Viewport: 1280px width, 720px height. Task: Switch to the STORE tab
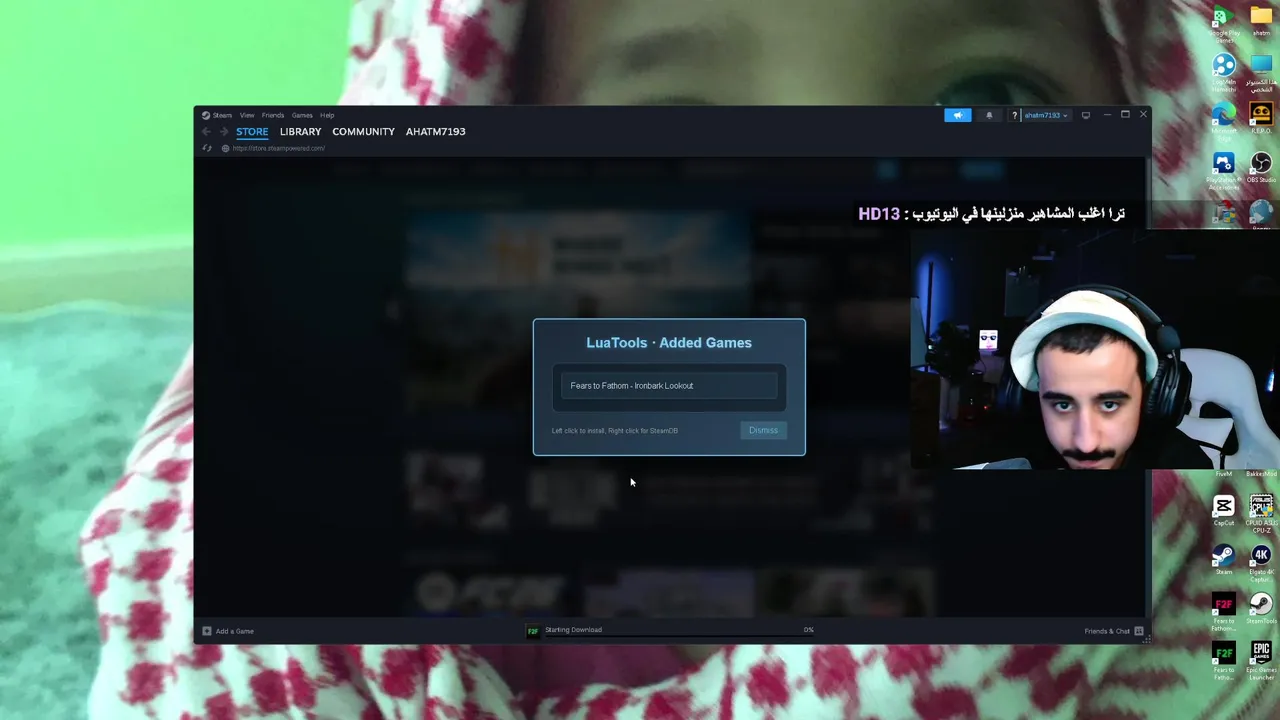pyautogui.click(x=252, y=132)
